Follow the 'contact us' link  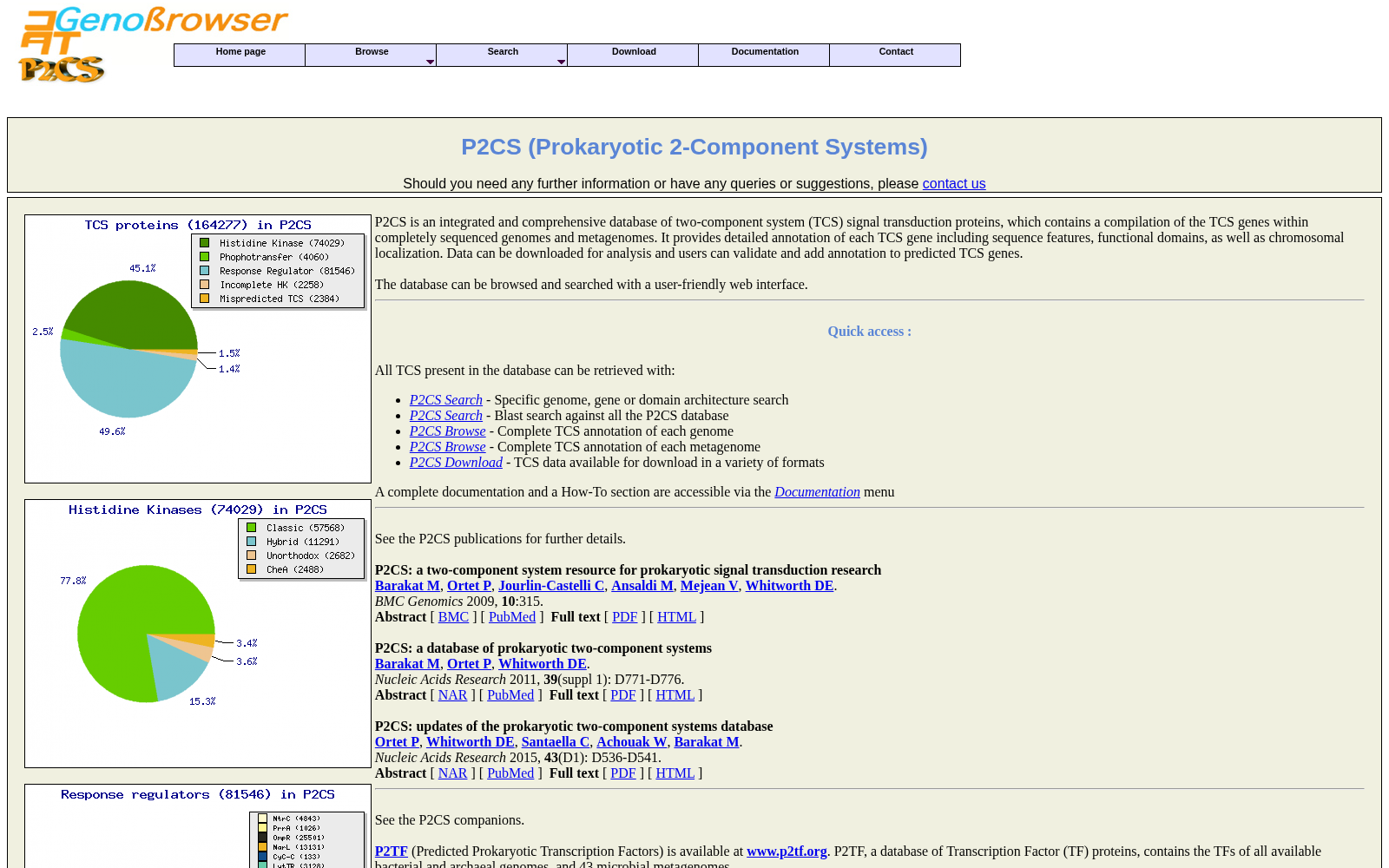(954, 184)
